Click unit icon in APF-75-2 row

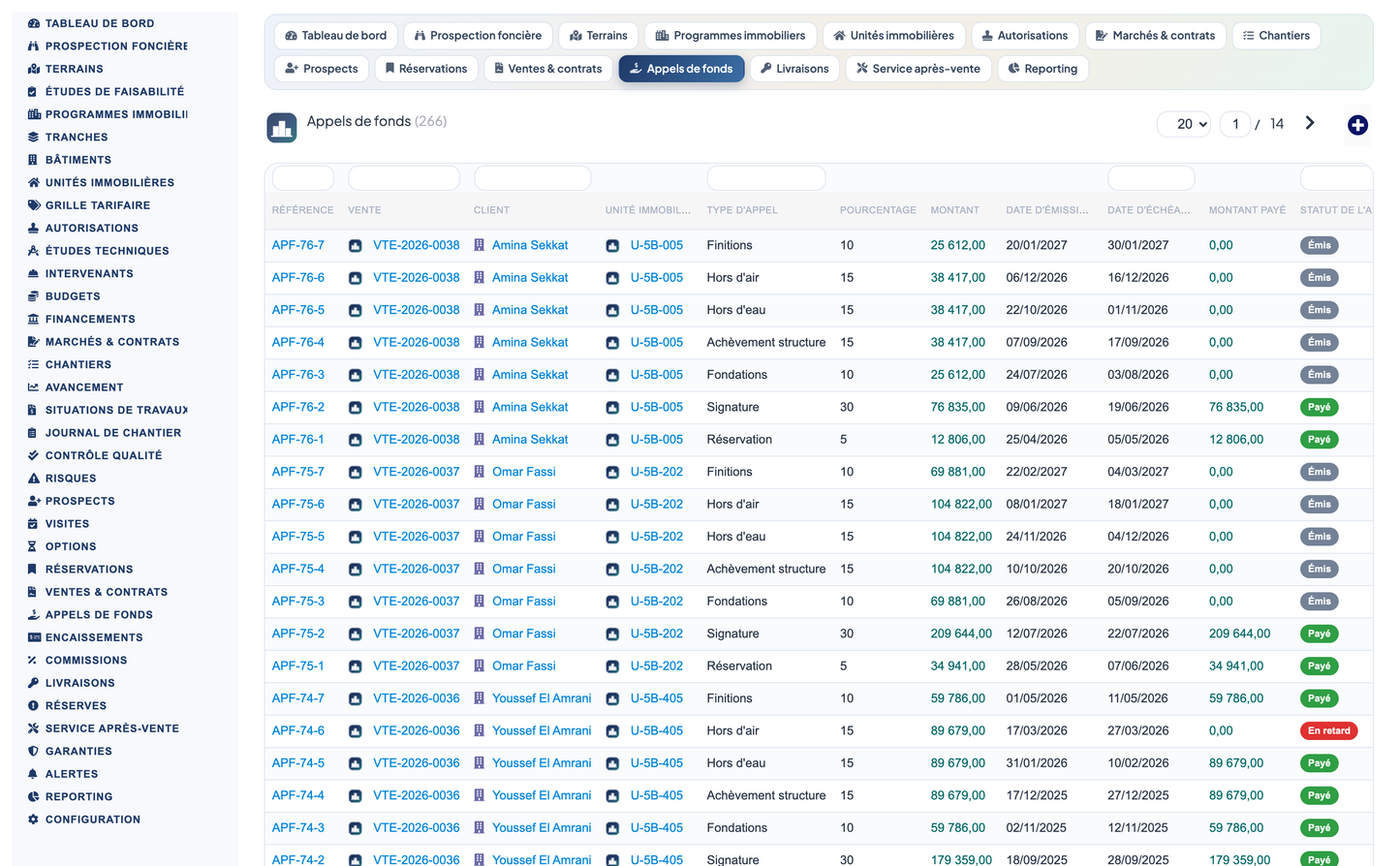pos(612,634)
